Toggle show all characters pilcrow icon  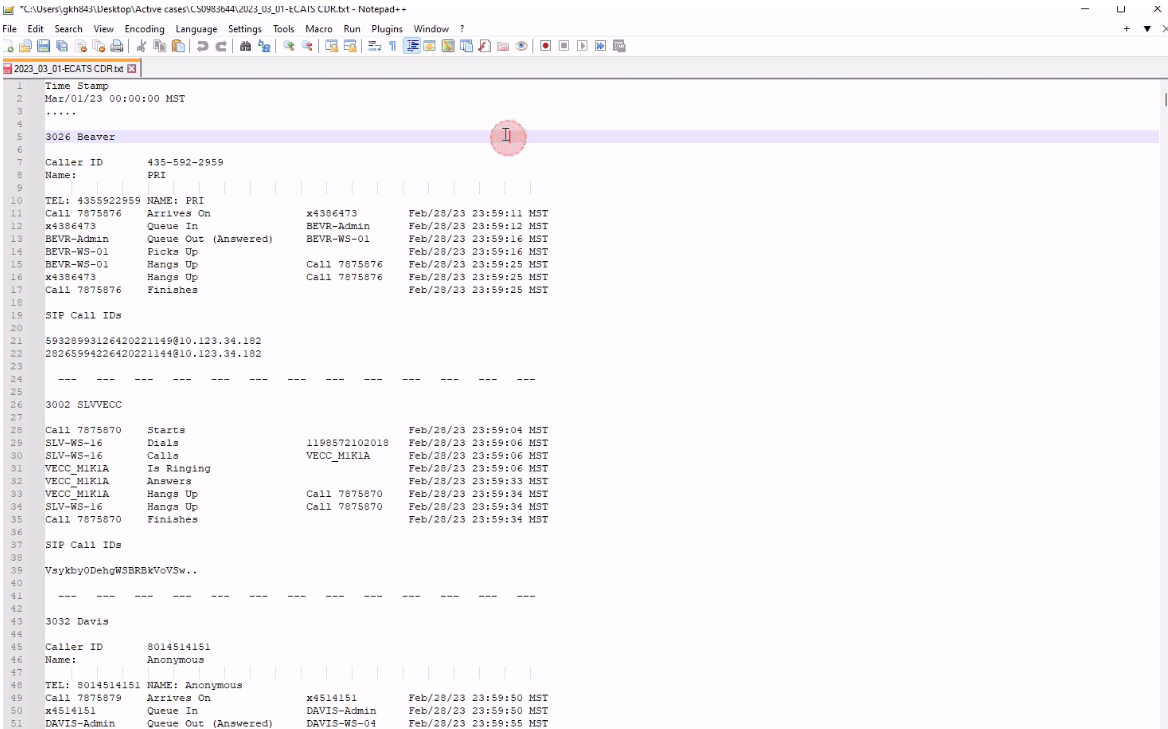pos(393,46)
